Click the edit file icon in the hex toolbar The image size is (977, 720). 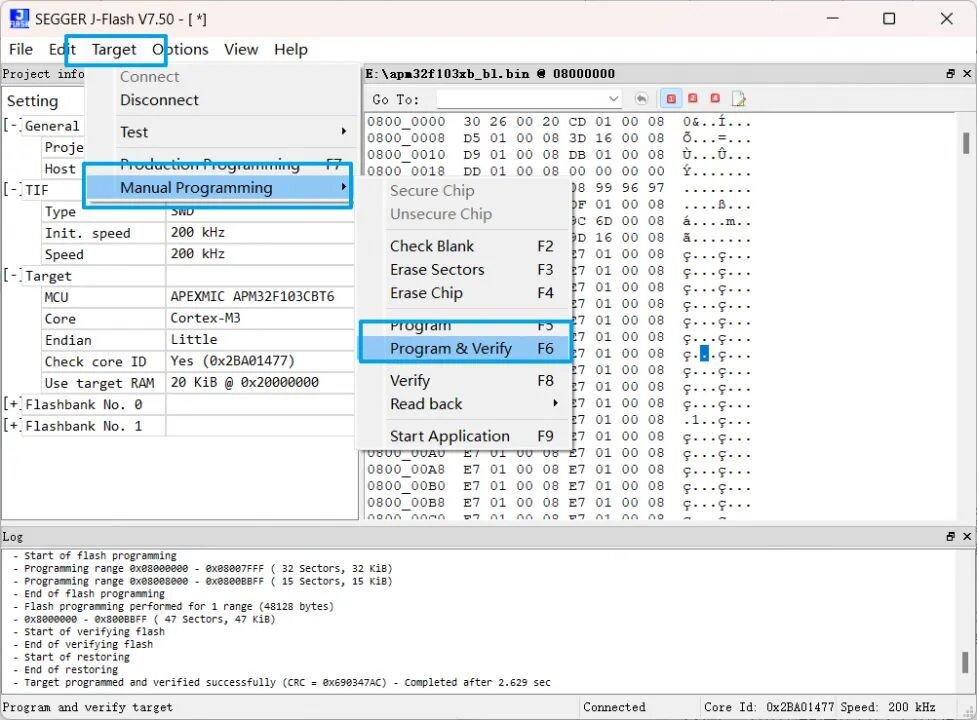click(738, 98)
